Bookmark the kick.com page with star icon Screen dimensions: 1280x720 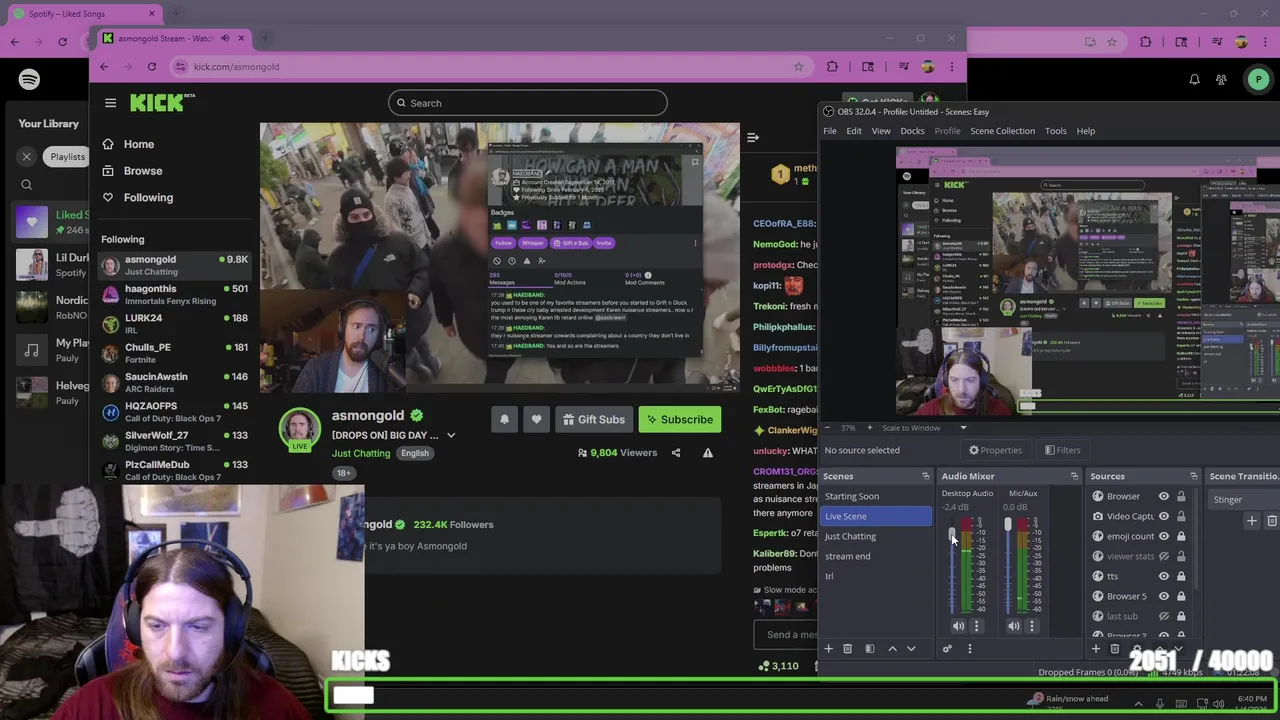pos(798,67)
